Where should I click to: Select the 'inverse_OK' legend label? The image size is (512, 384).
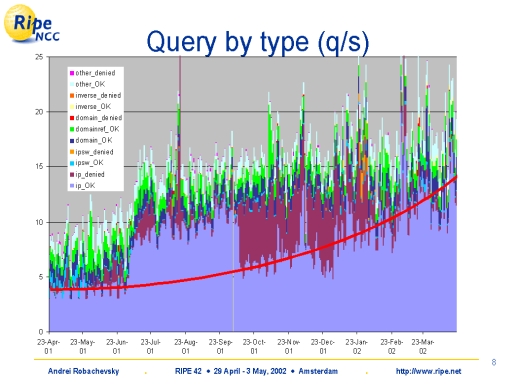point(93,107)
